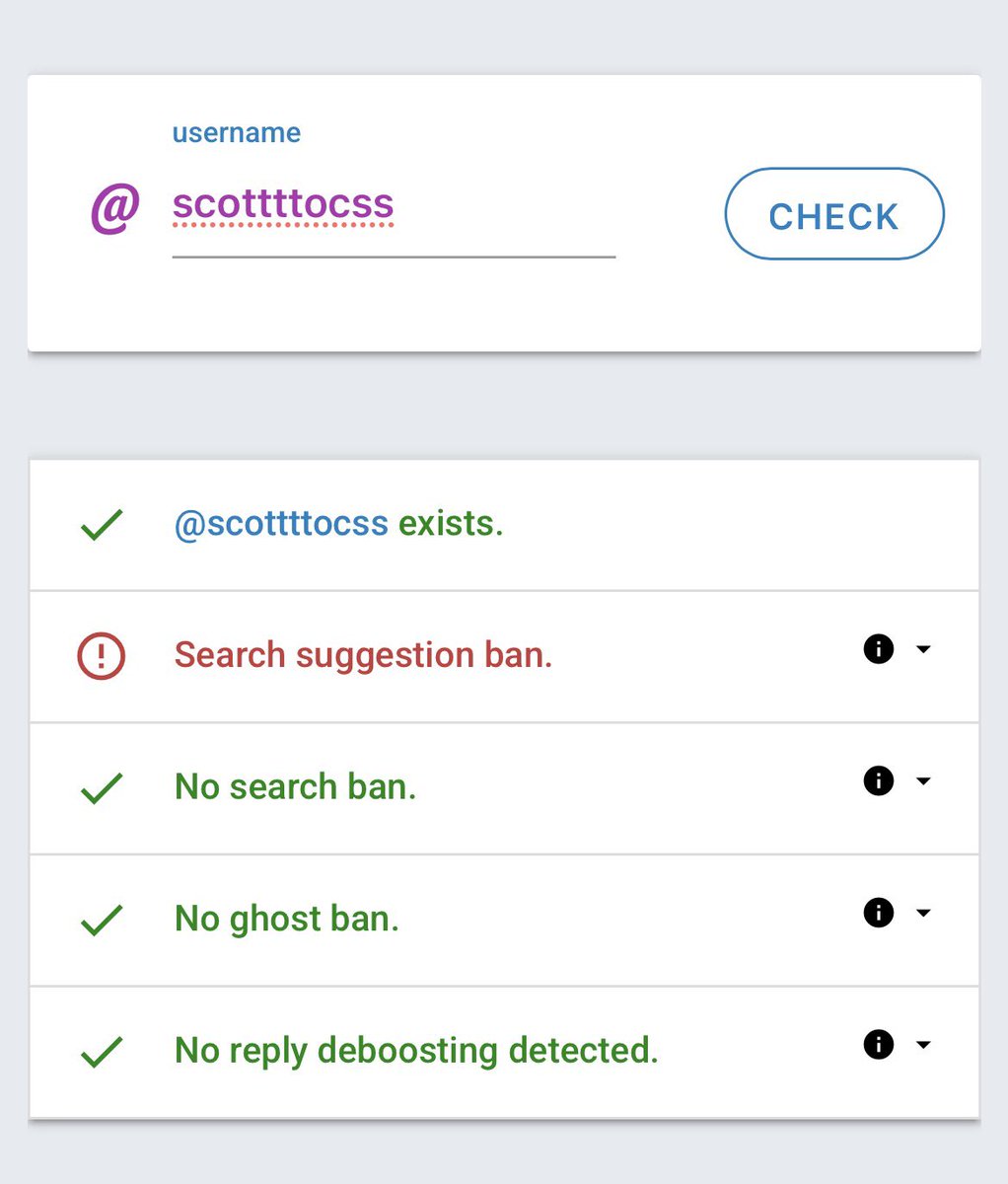Click the 'username' field label
Viewport: 1008px width, 1184px height.
click(x=237, y=133)
